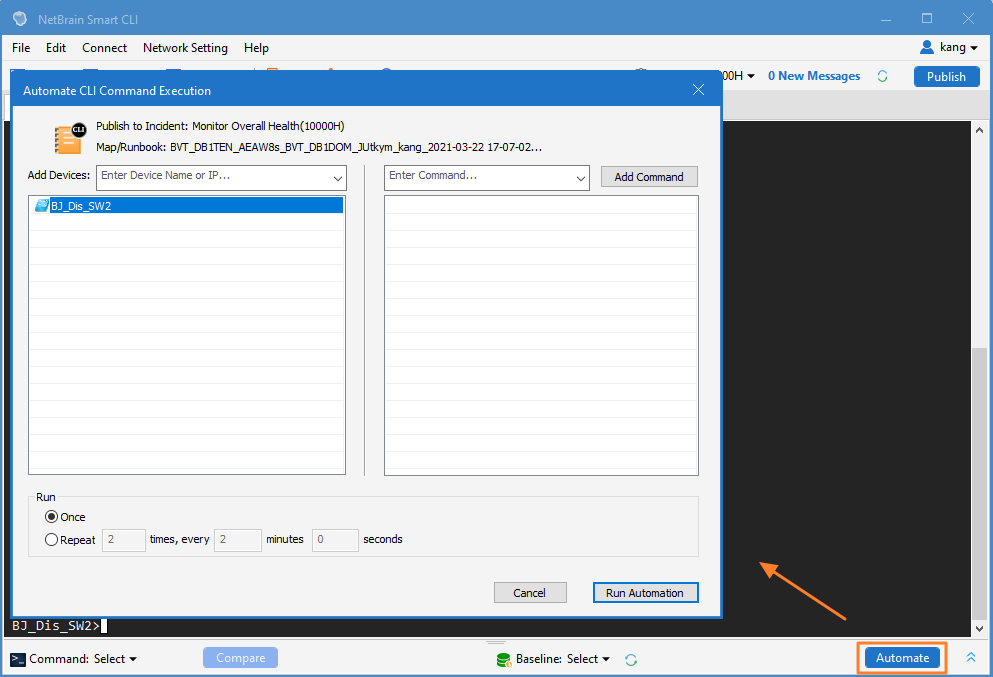Maximize the NetBrain Smart CLI window
Viewport: 993px width, 677px height.
pyautogui.click(x=927, y=18)
